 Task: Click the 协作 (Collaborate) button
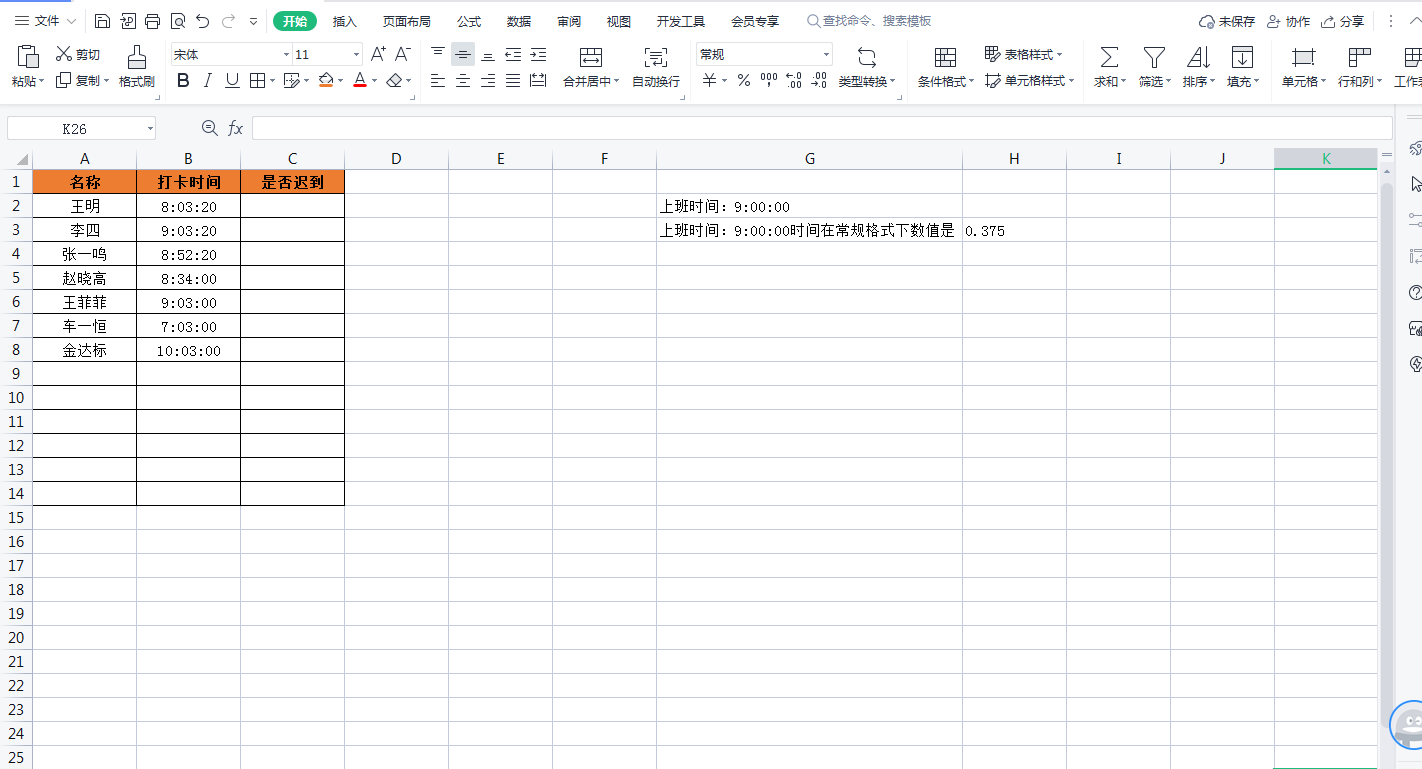point(1288,21)
